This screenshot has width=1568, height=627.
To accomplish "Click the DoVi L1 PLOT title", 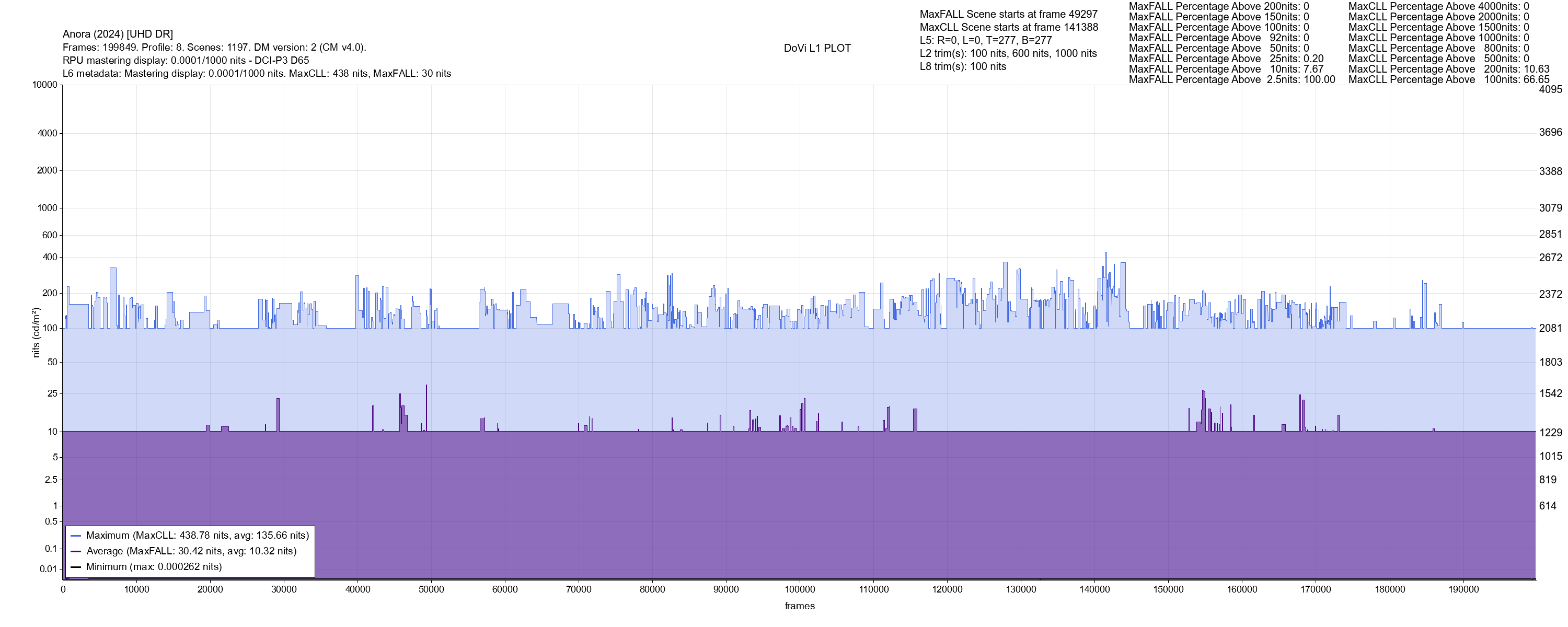I will tap(817, 48).
